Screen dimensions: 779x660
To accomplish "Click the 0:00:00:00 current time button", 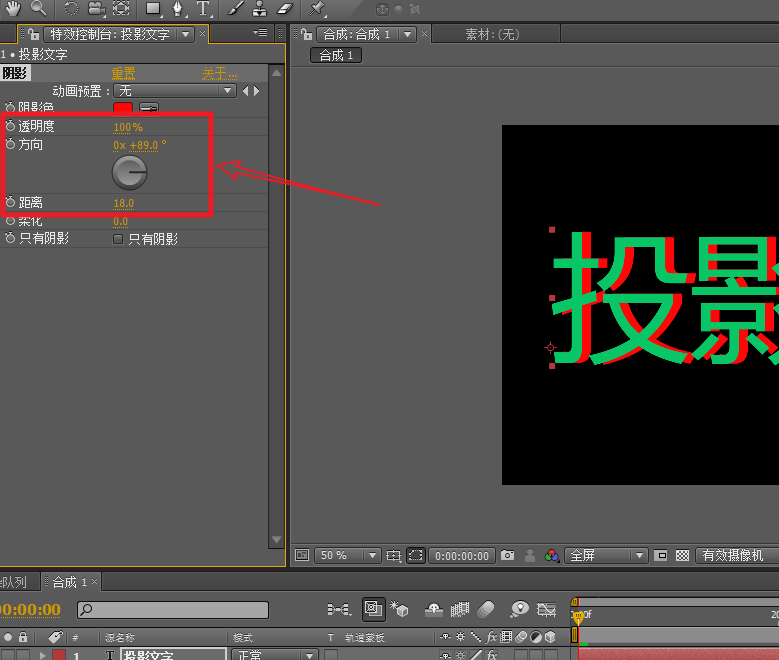I will 462,555.
